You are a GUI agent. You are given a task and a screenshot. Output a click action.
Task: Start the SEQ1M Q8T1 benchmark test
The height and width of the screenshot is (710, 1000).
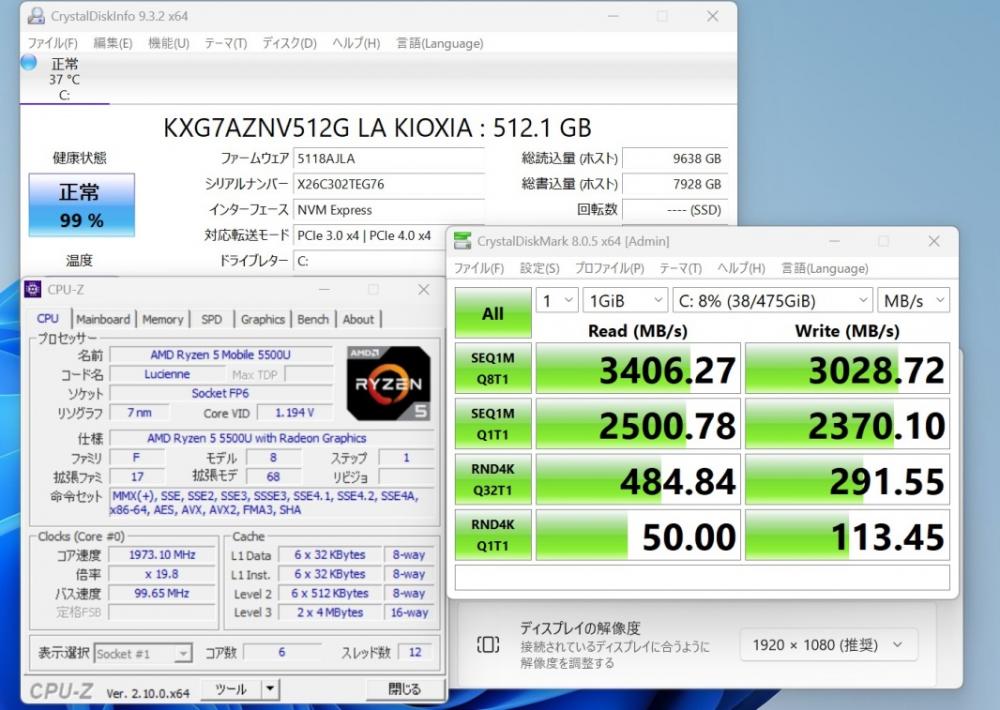coord(493,368)
